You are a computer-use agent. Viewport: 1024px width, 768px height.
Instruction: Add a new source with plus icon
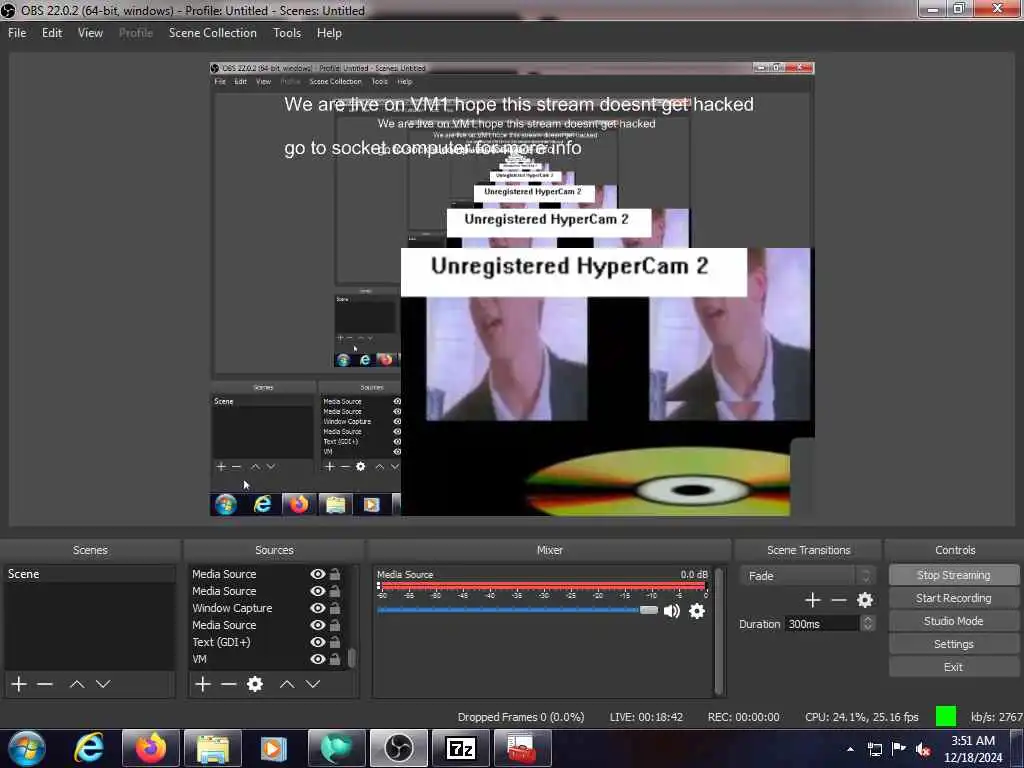[202, 684]
